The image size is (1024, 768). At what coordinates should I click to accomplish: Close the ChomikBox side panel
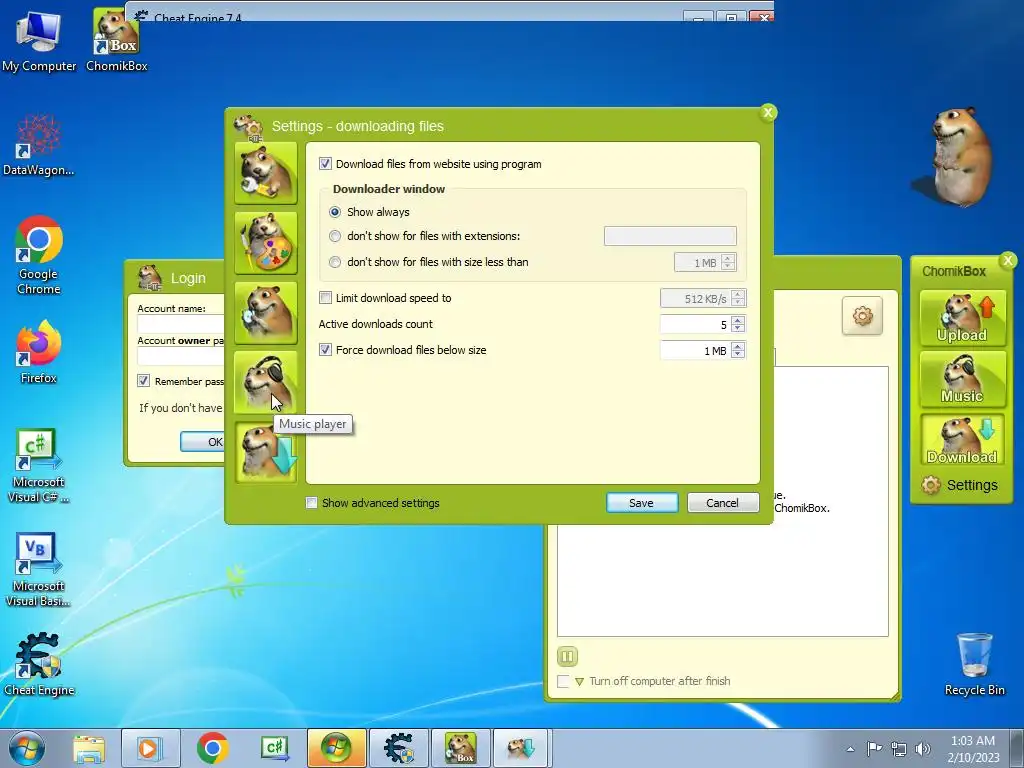pos(1008,261)
